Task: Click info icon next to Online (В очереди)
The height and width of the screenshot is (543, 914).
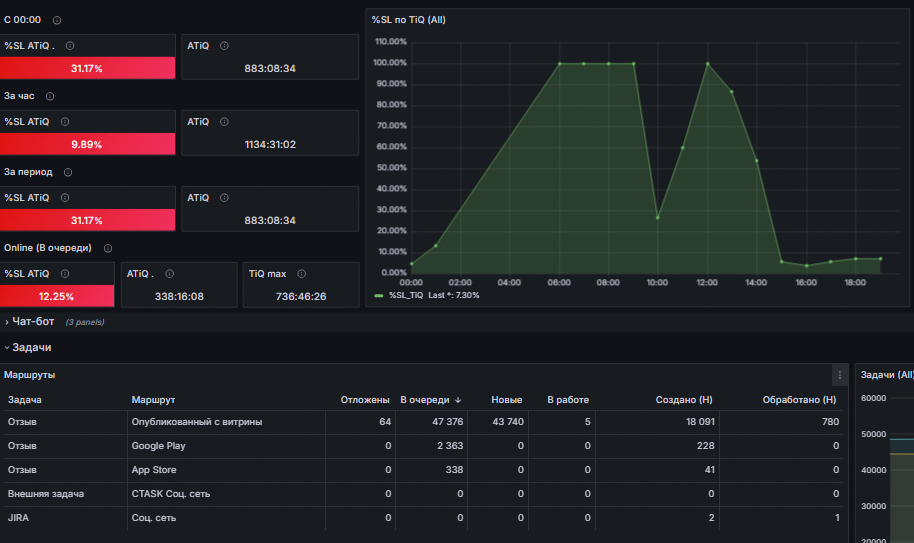Action: pos(108,248)
